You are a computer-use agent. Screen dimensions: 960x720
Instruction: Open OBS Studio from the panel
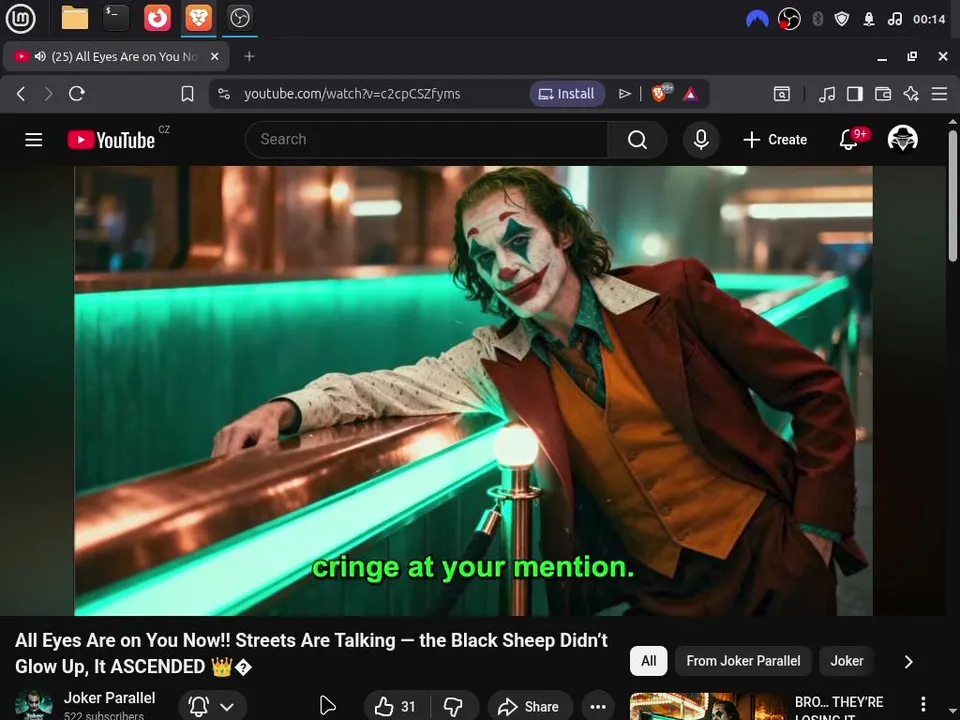click(x=239, y=18)
